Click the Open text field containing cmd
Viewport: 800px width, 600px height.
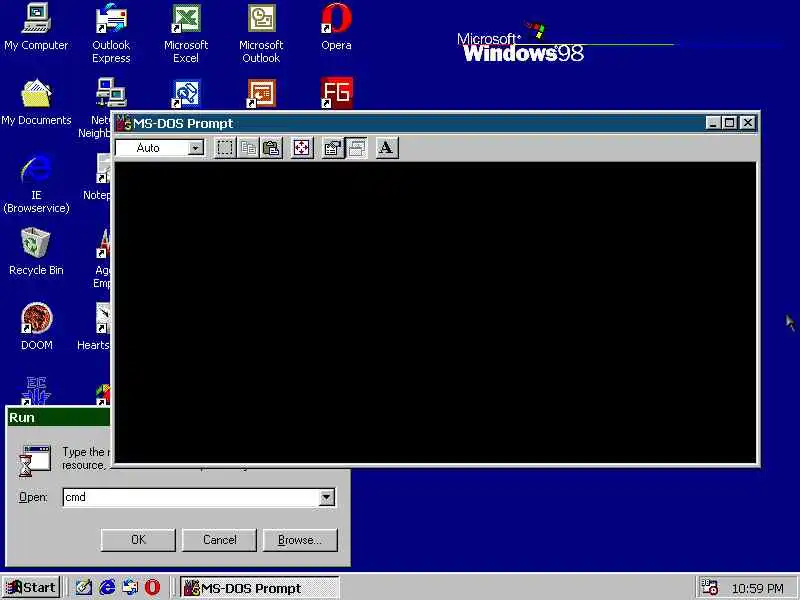point(191,497)
